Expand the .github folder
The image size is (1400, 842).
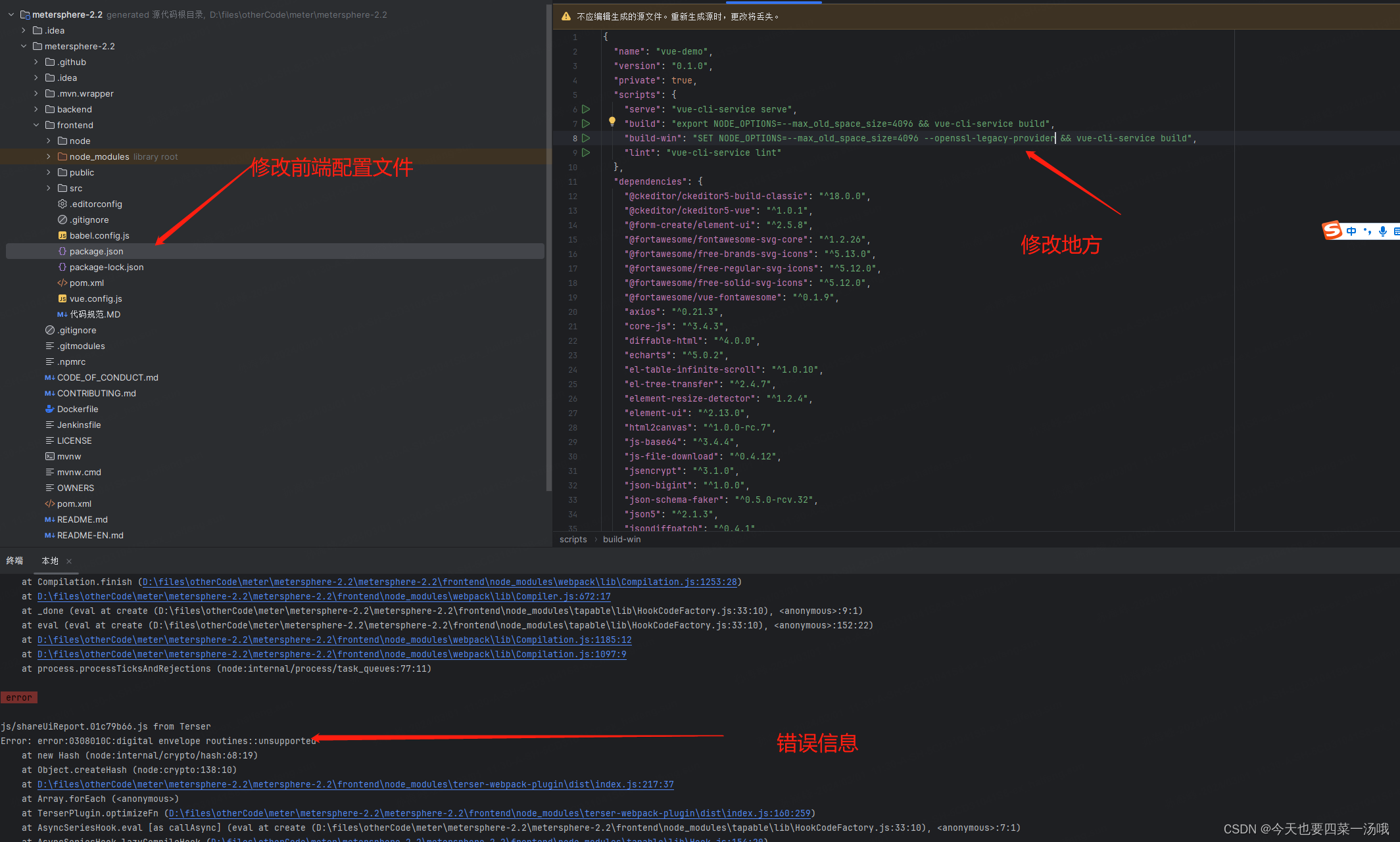36,62
